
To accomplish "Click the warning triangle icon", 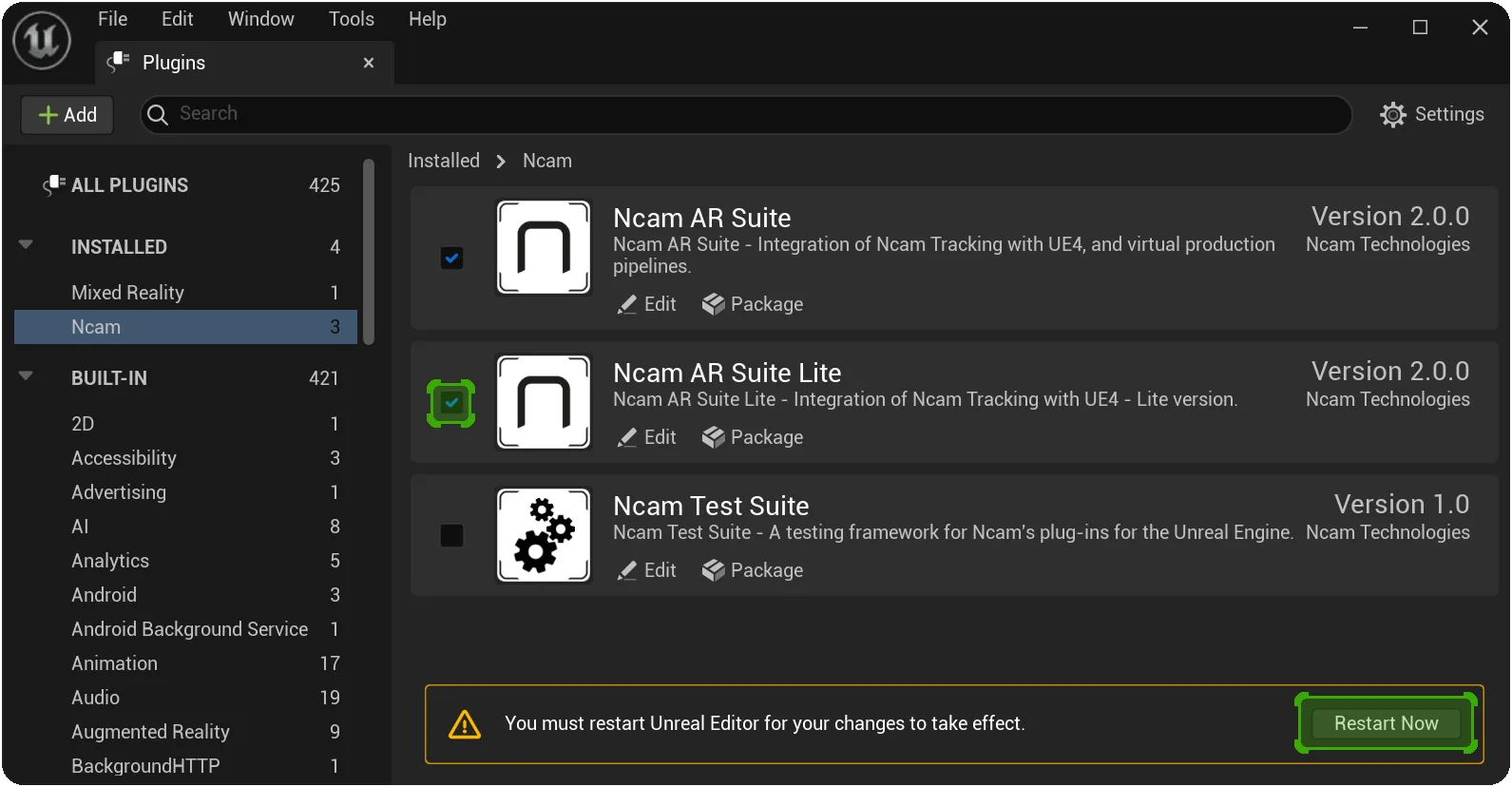I will click(464, 724).
